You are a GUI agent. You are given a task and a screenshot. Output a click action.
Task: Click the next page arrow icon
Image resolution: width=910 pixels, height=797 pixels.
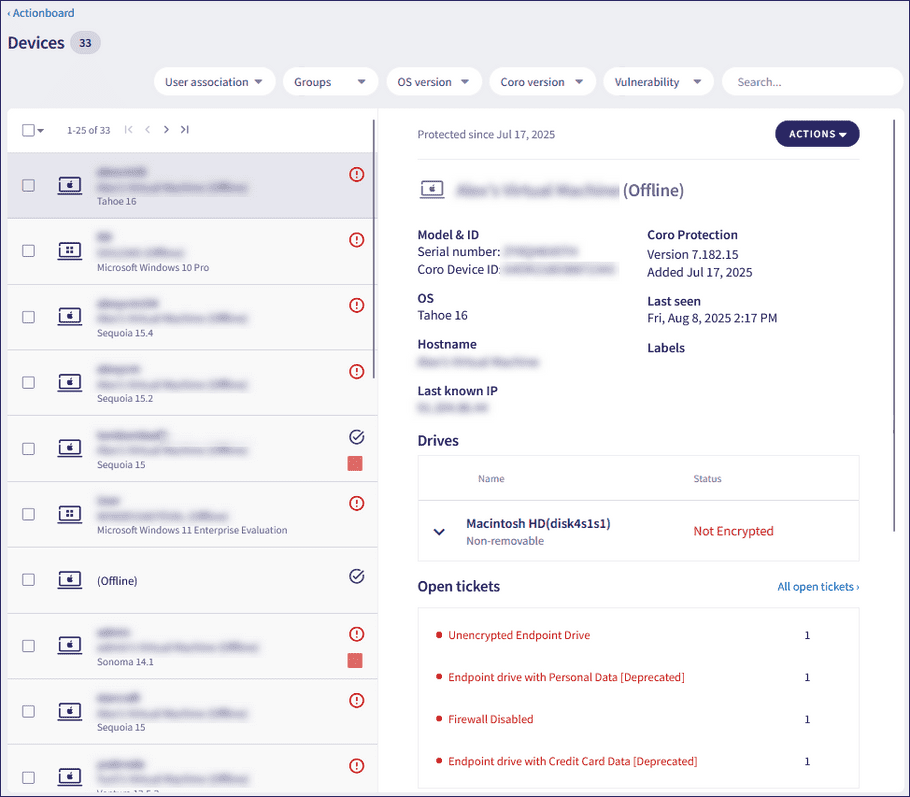(x=166, y=130)
